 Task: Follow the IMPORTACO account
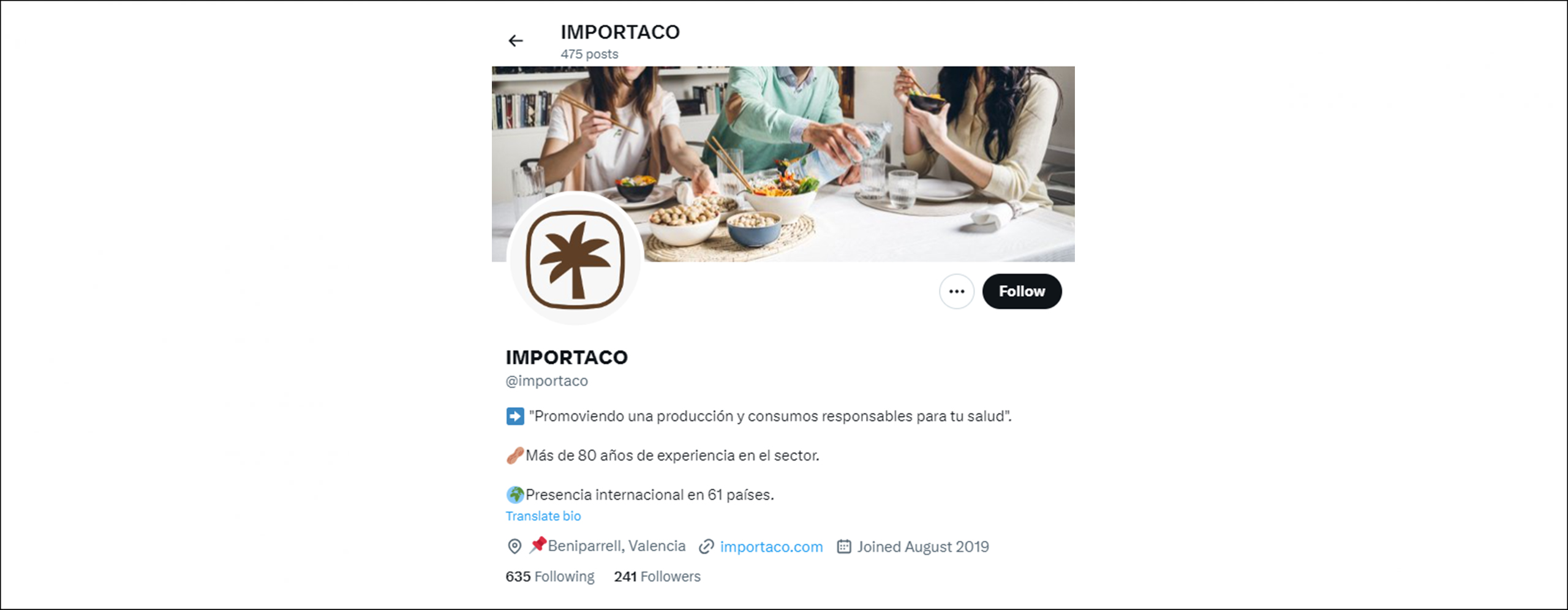pyautogui.click(x=1022, y=292)
